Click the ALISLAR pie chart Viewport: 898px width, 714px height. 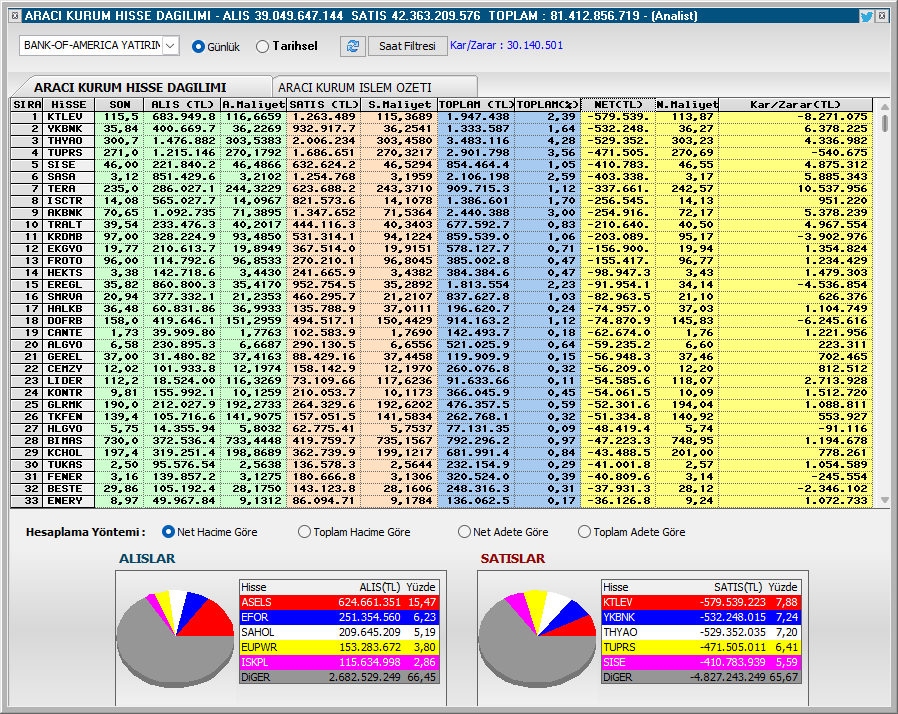point(176,637)
